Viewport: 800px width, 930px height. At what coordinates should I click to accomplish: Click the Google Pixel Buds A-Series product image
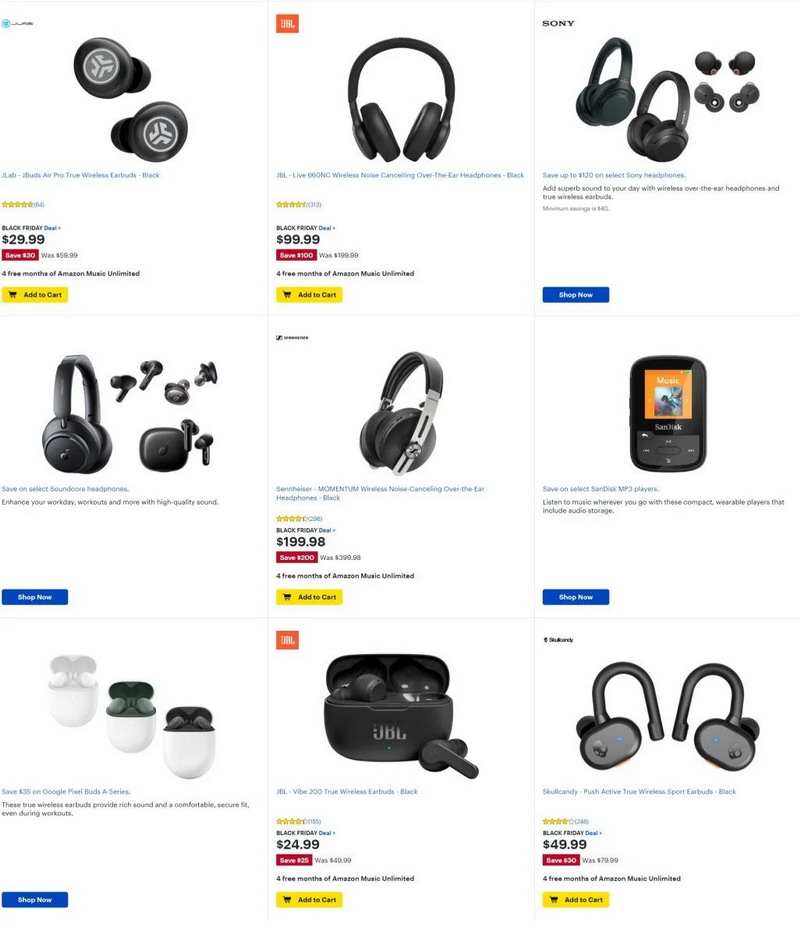(132, 716)
